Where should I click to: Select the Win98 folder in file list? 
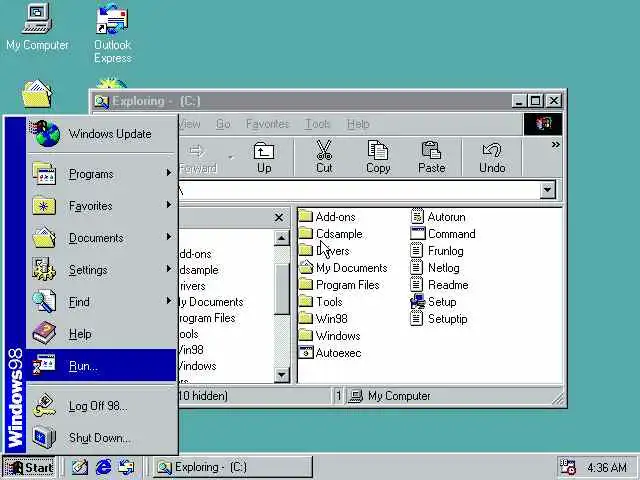coord(323,318)
